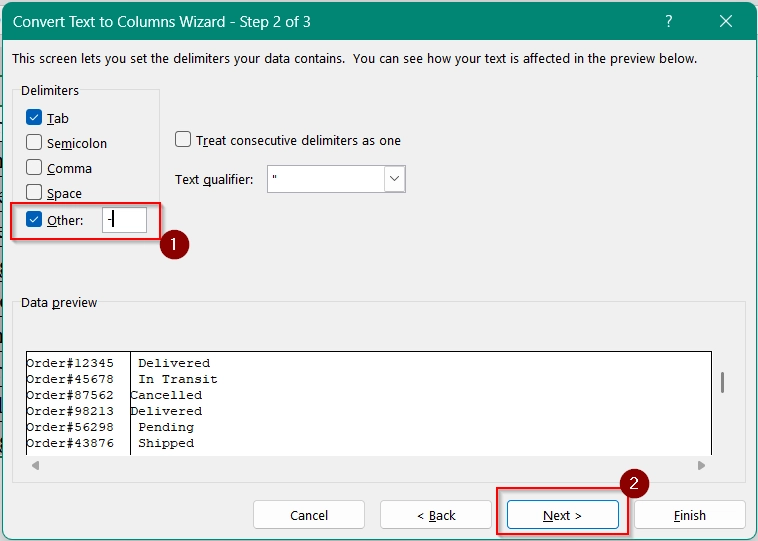Click 'Pending' in the preview
758x541 pixels.
[166, 427]
